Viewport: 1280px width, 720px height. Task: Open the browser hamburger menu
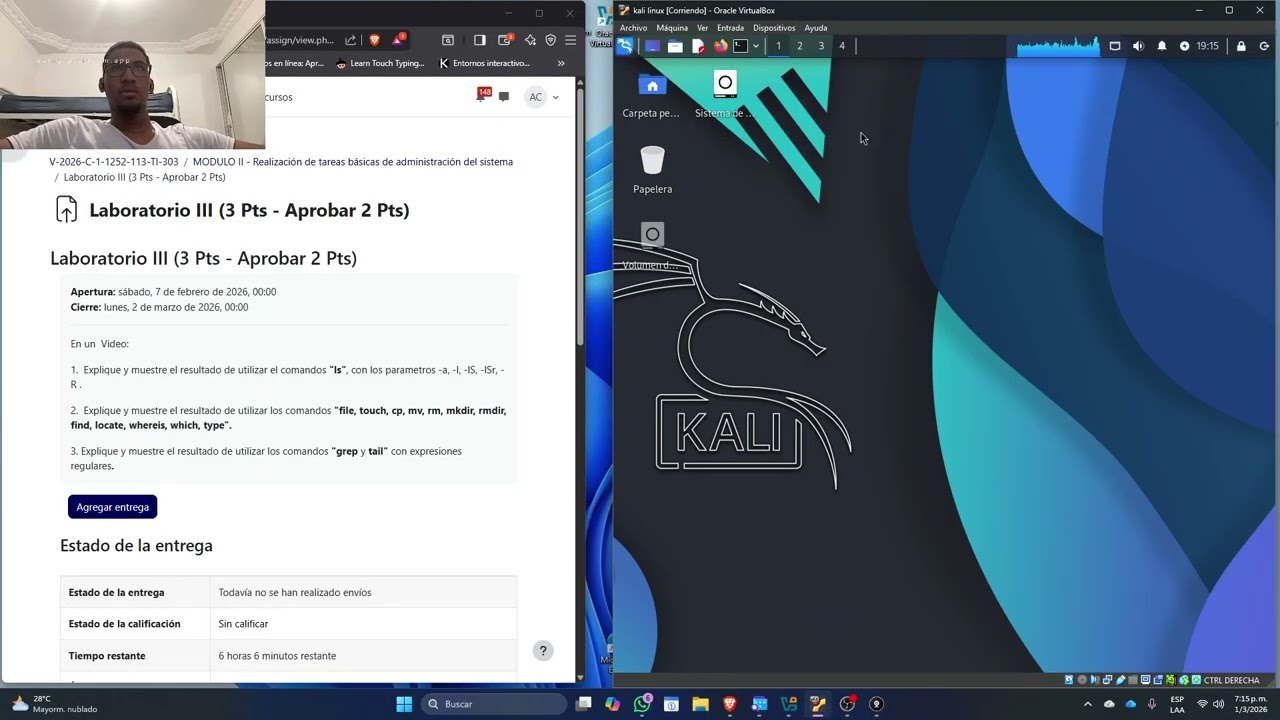click(x=570, y=40)
